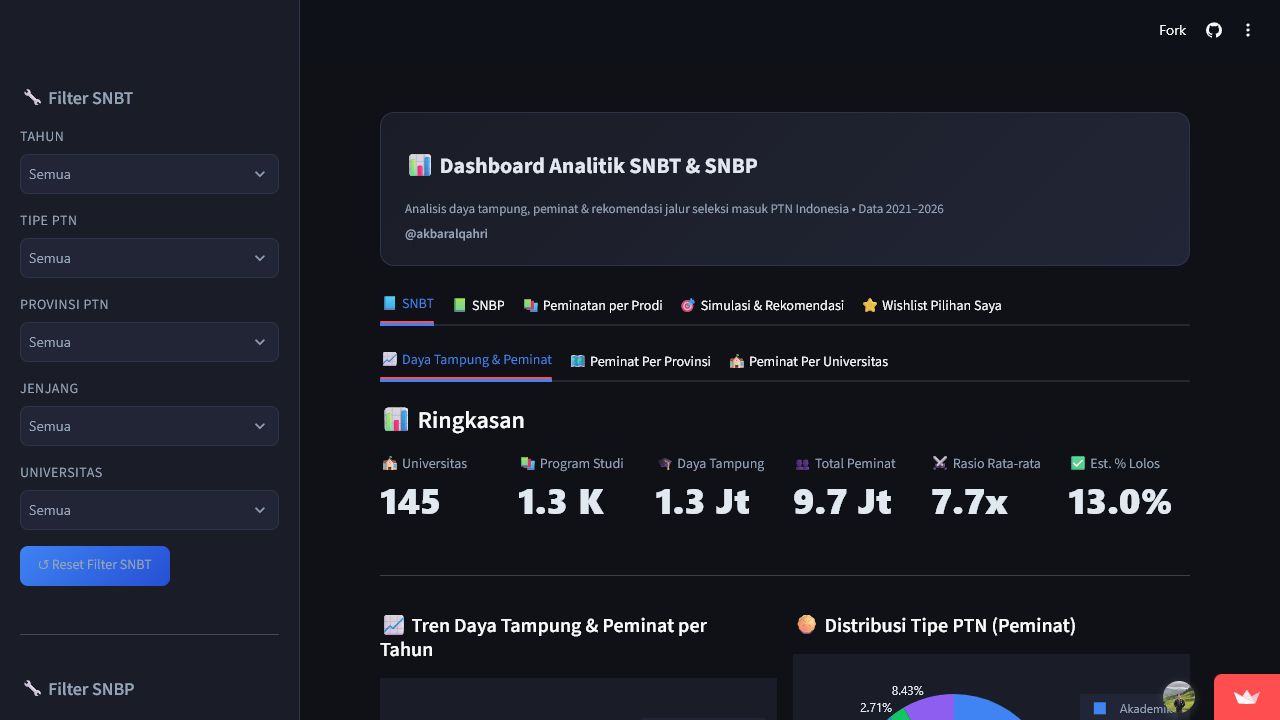
Task: Open the Wishlist Pilihan Saya tab
Action: [x=931, y=305]
